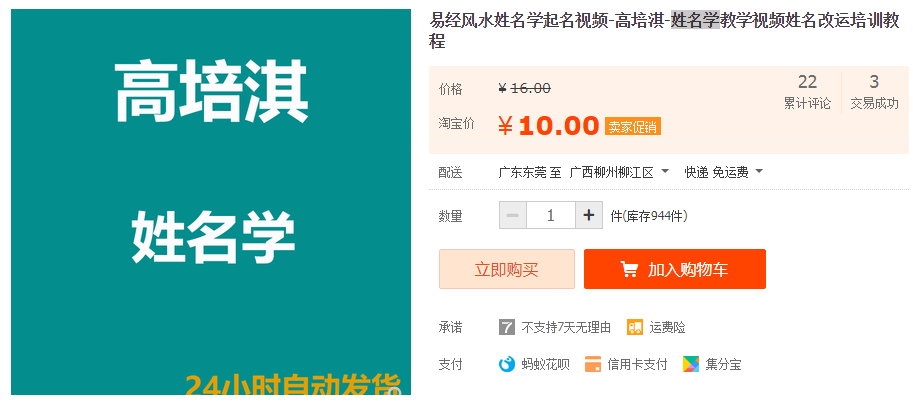The image size is (913, 418).
Task: Click the quantity input field
Action: 551,215
